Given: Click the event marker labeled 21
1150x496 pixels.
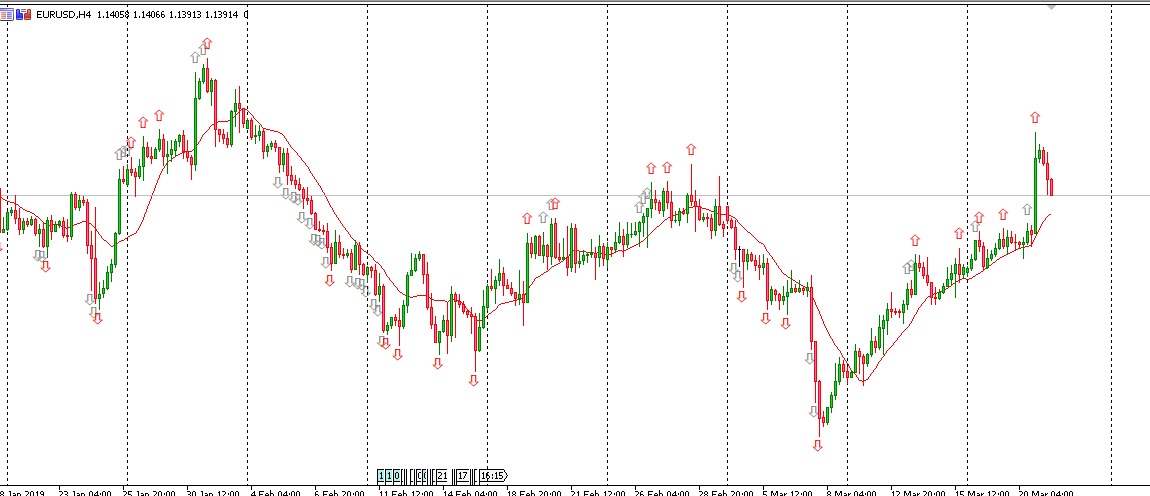Looking at the screenshot, I should pos(442,475).
